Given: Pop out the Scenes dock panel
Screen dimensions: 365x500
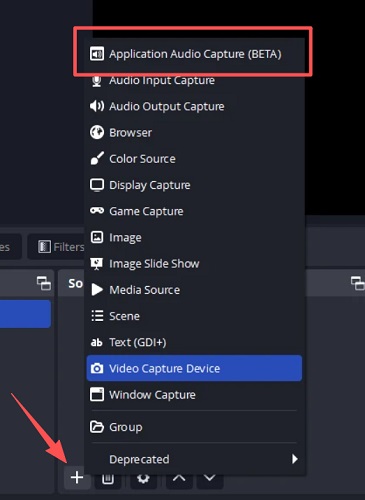Looking at the screenshot, I should click(44, 283).
